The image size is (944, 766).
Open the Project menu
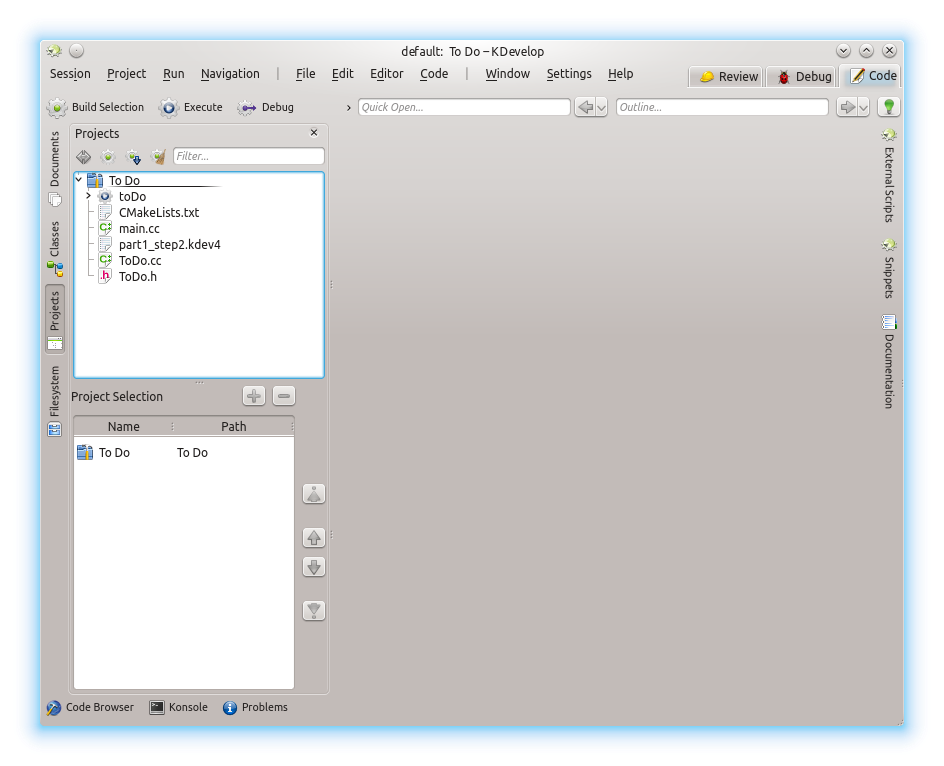pyautogui.click(x=126, y=73)
